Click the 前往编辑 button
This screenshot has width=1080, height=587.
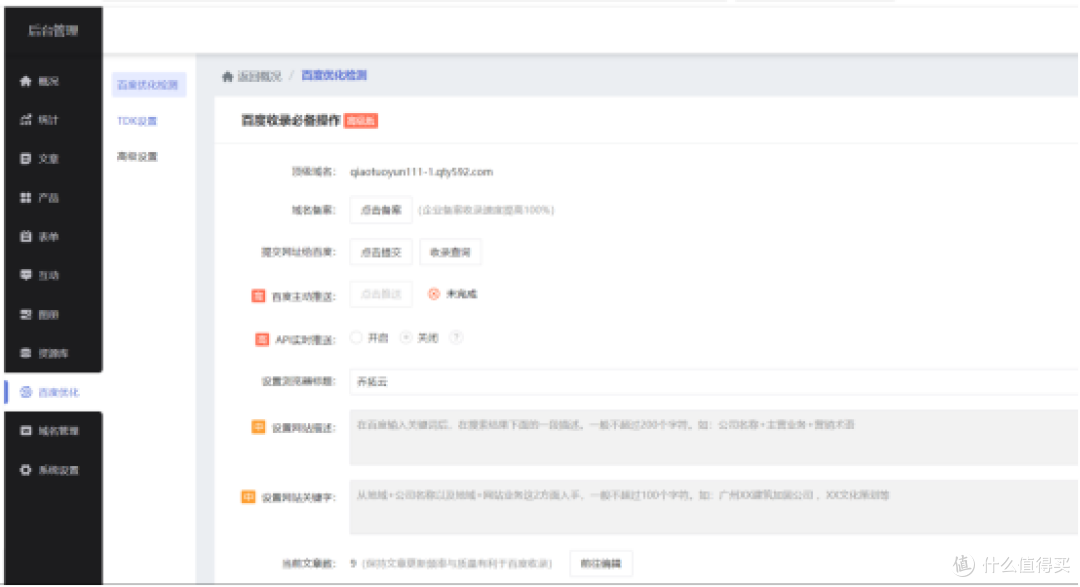pyautogui.click(x=601, y=564)
